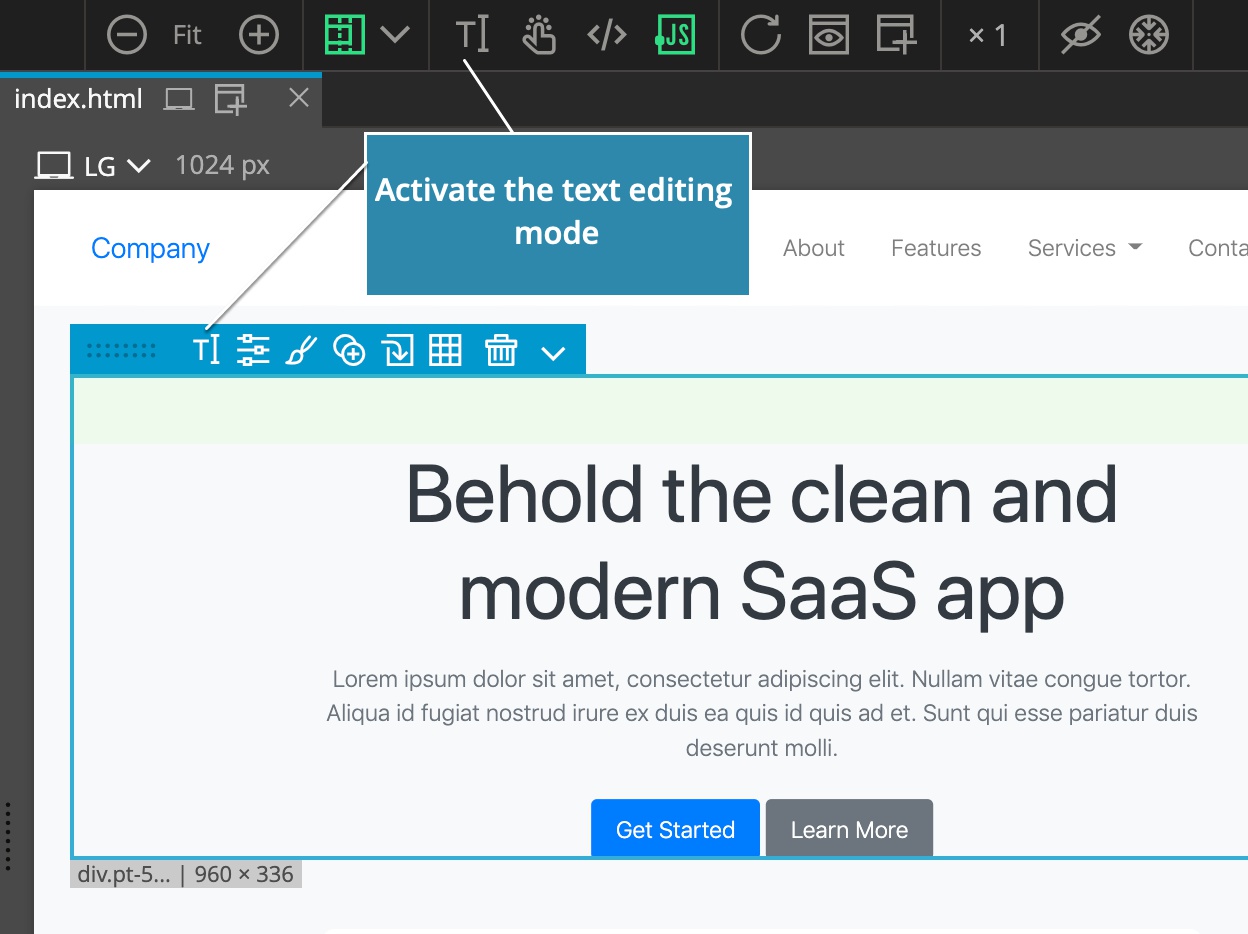
Task: Click the add view icon in index.html tab
Action: (231, 99)
